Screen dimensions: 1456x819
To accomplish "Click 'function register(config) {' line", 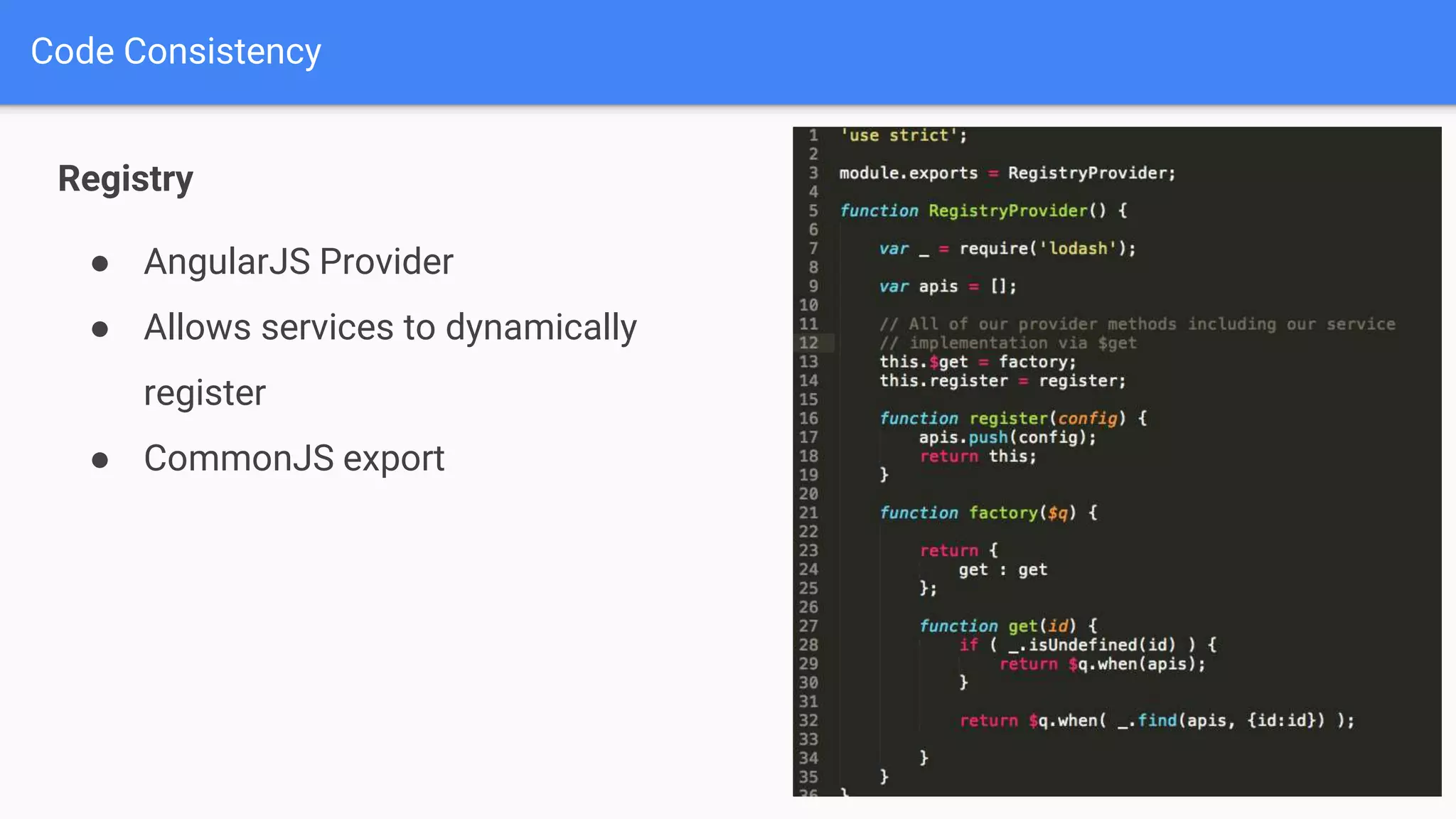I will [1013, 419].
